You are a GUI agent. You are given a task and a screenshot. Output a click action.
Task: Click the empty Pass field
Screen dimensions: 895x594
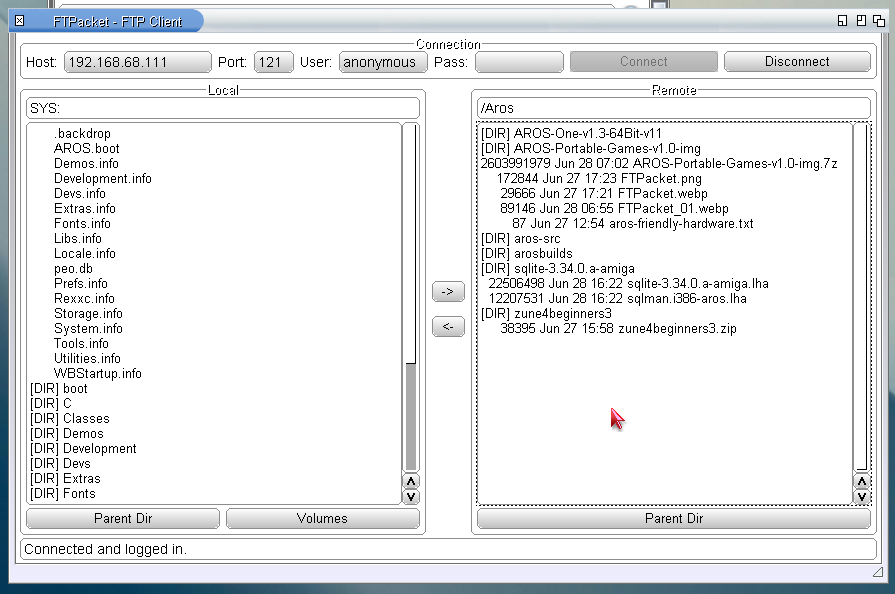coord(519,62)
